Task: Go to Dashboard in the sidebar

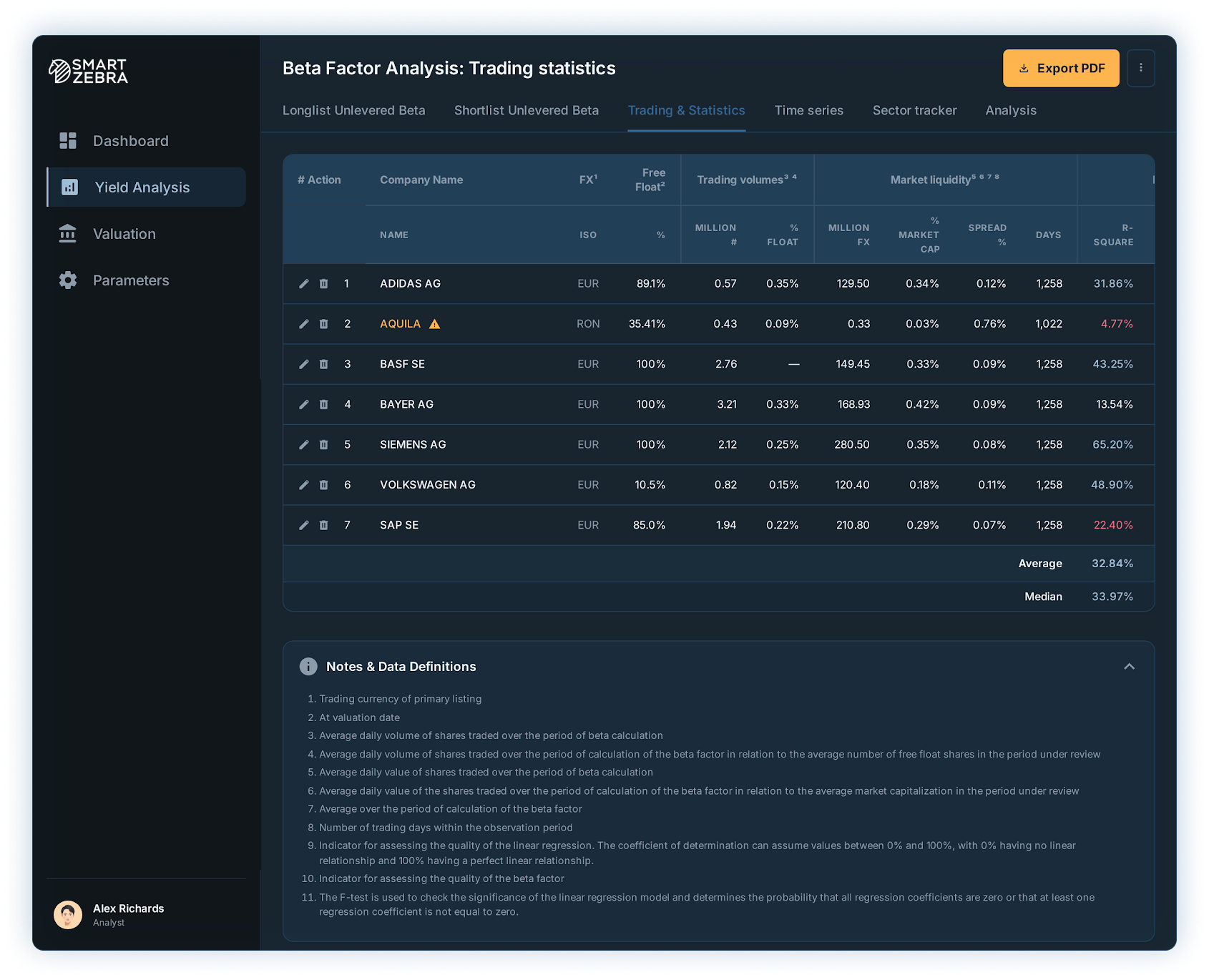Action: point(146,141)
